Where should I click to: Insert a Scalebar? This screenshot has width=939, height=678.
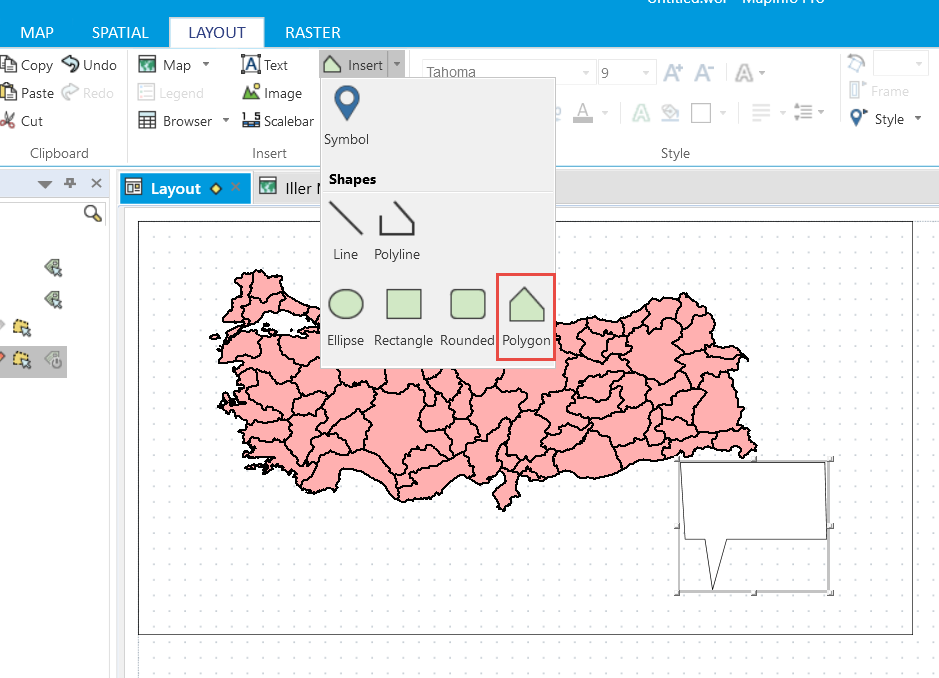click(277, 121)
